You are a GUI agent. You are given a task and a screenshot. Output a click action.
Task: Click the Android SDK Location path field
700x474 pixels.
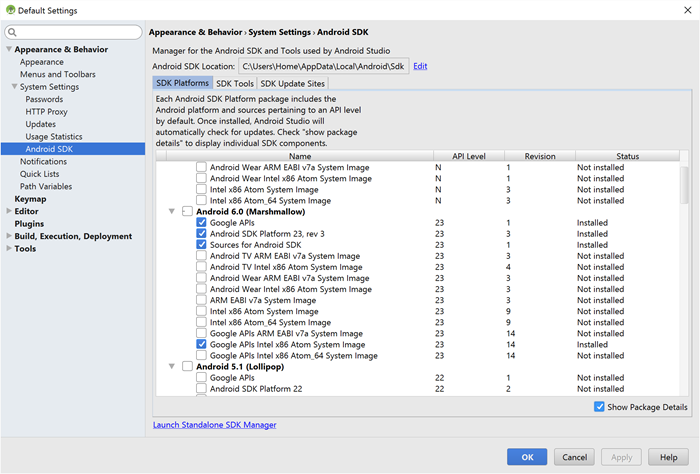(x=324, y=67)
